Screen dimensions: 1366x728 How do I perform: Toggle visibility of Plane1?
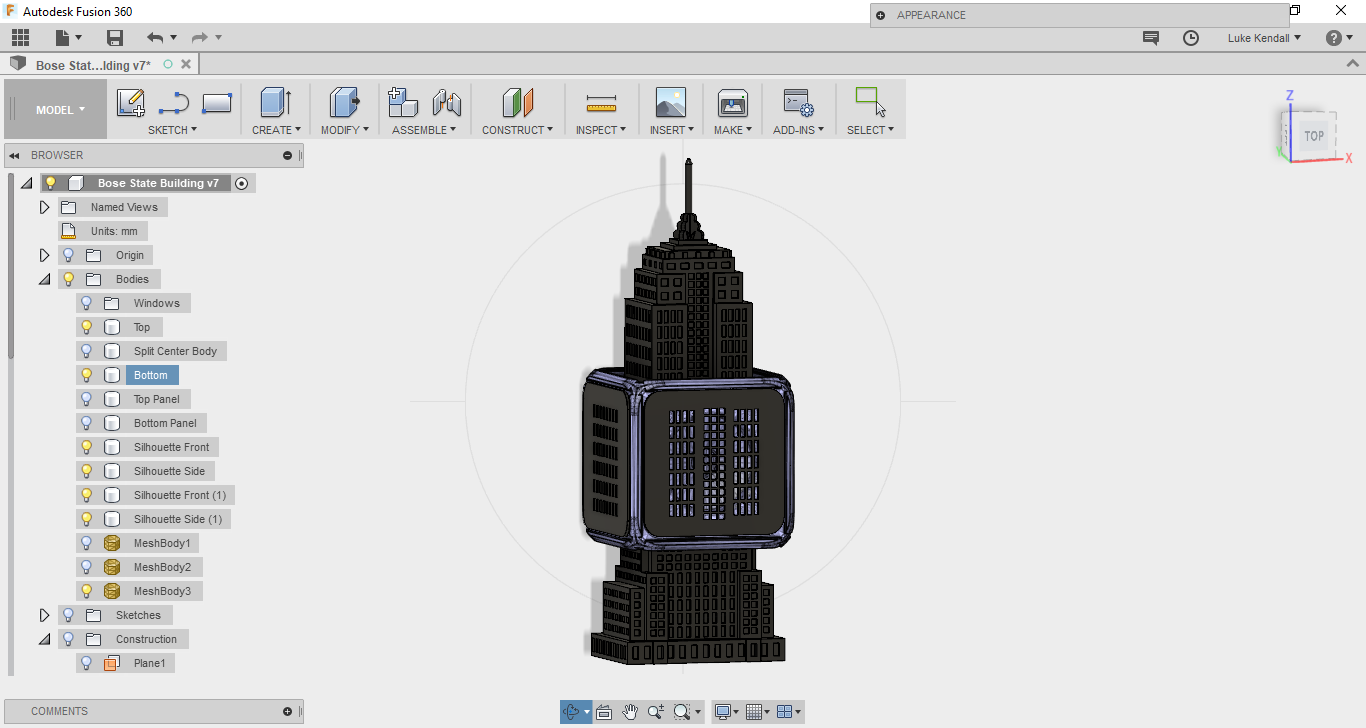(x=87, y=663)
